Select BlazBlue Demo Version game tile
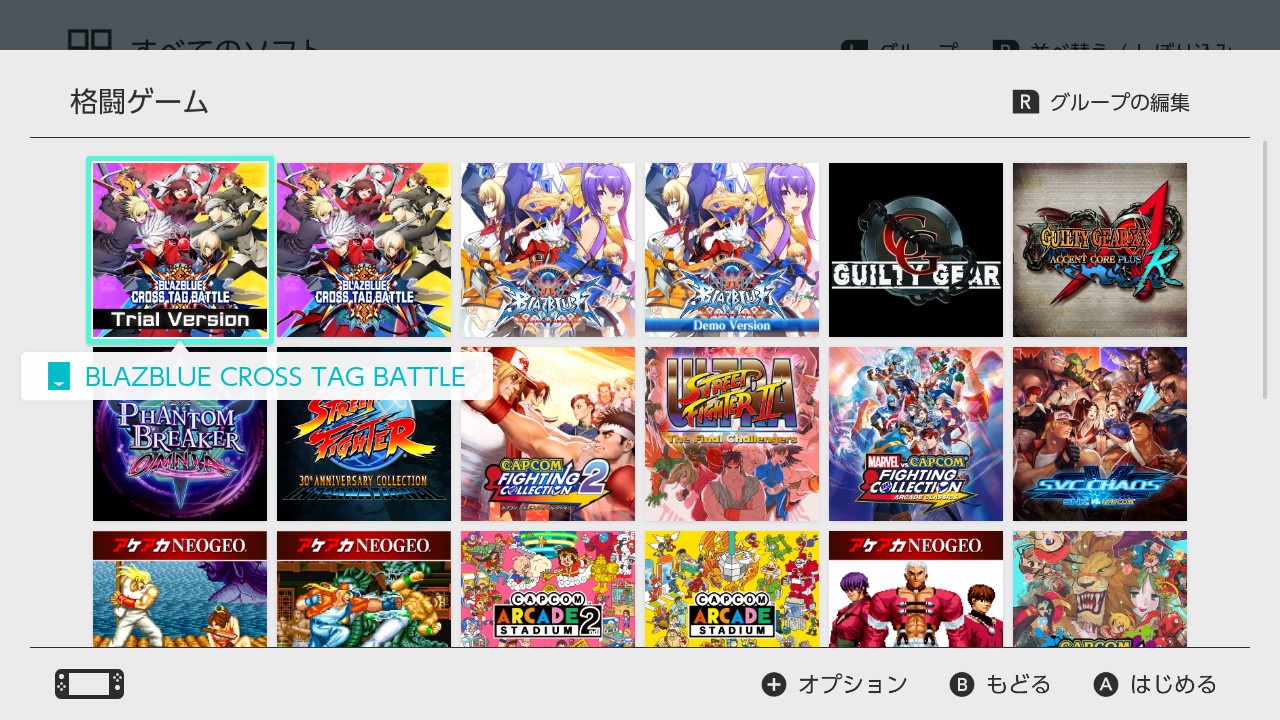This screenshot has width=1280, height=720. 732,250
